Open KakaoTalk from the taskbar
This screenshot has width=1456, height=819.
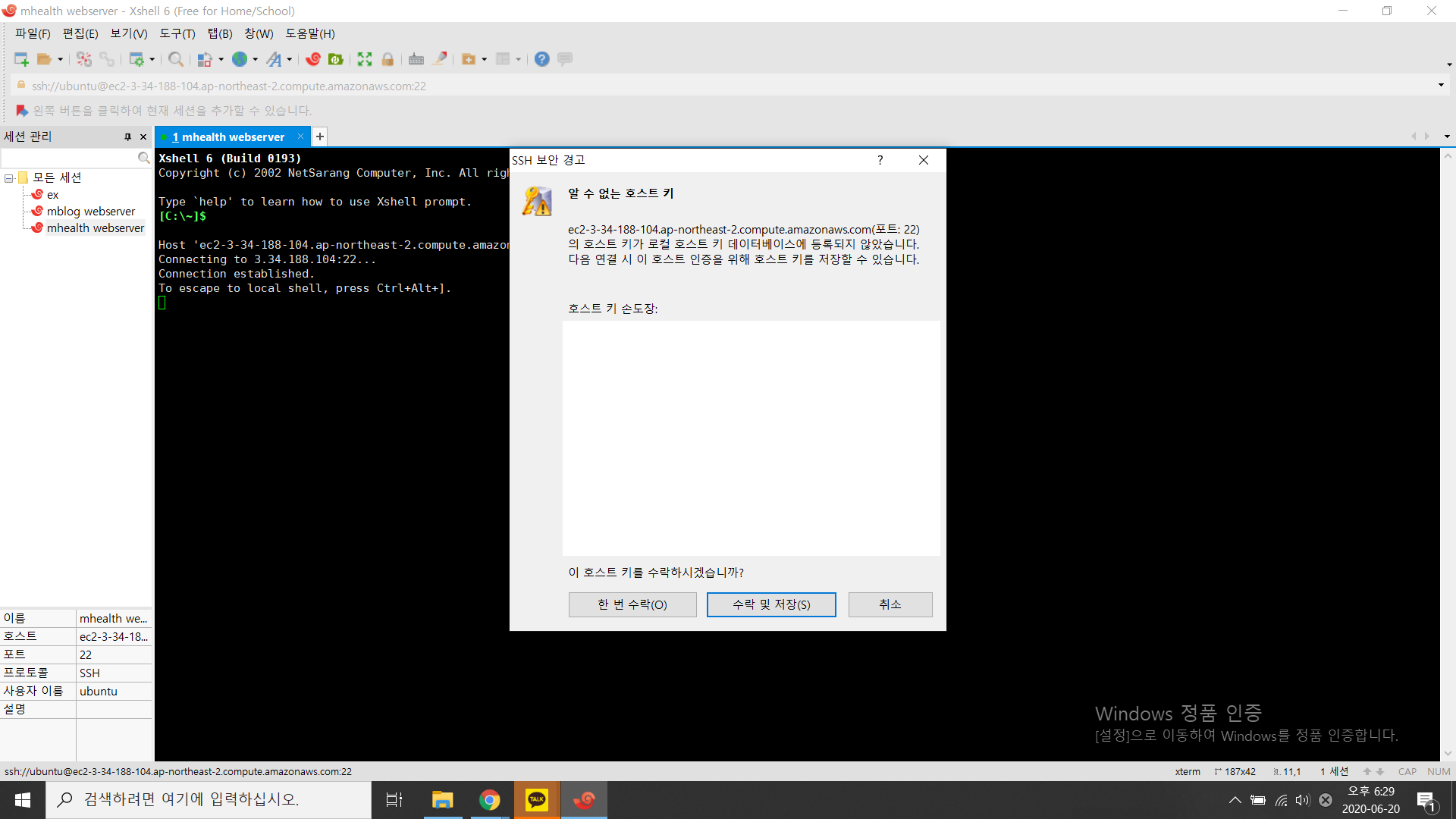click(537, 799)
